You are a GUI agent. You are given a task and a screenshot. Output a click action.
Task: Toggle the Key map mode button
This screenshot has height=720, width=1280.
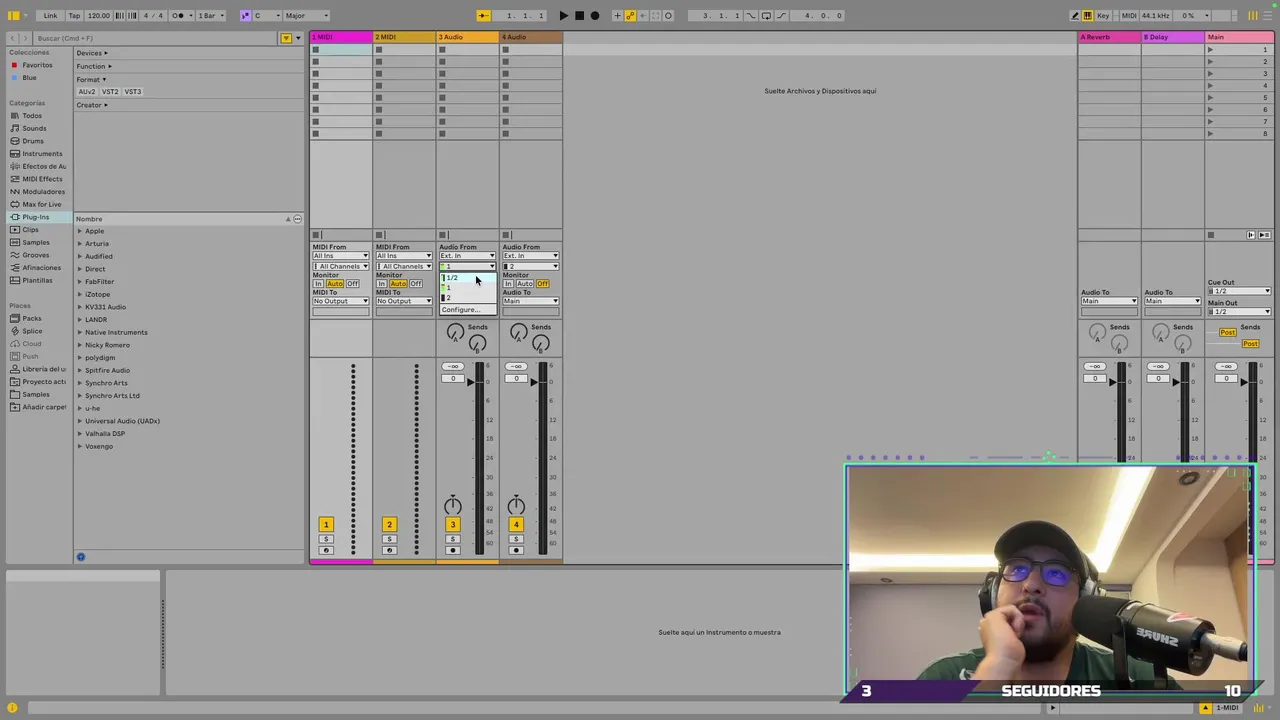tap(1103, 15)
